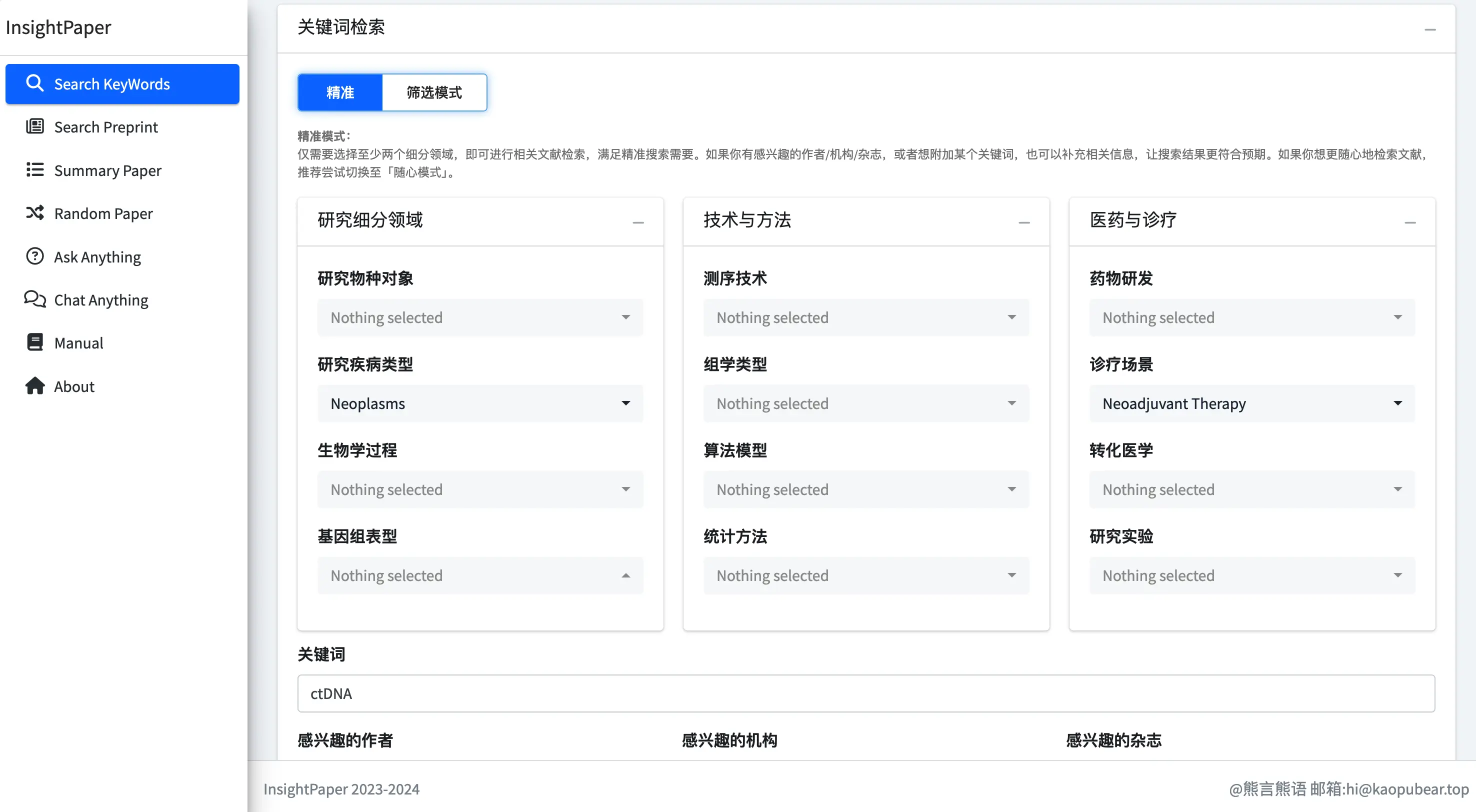This screenshot has width=1476, height=812.
Task: Click the chat bubbles icon for Chat Anything
Action: pyautogui.click(x=35, y=299)
